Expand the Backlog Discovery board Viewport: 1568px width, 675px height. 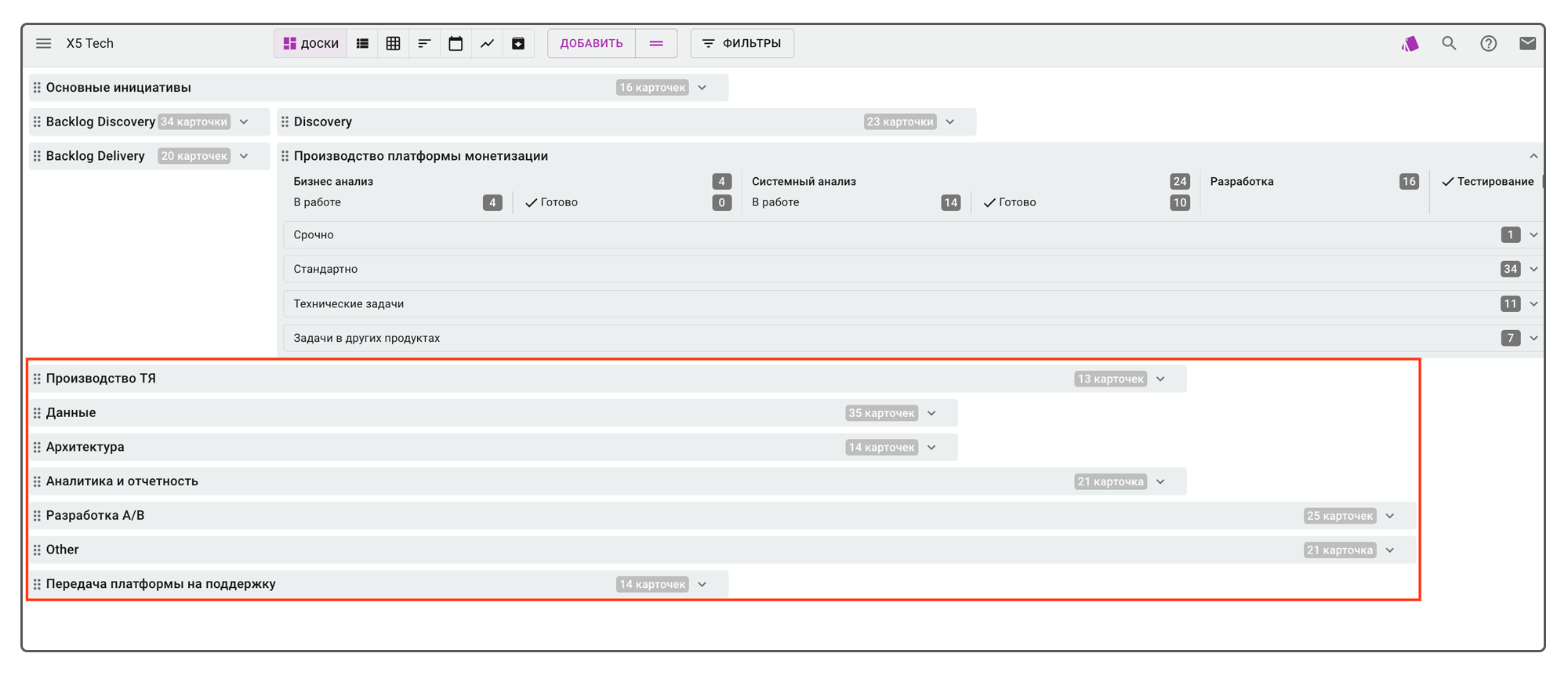tap(245, 122)
